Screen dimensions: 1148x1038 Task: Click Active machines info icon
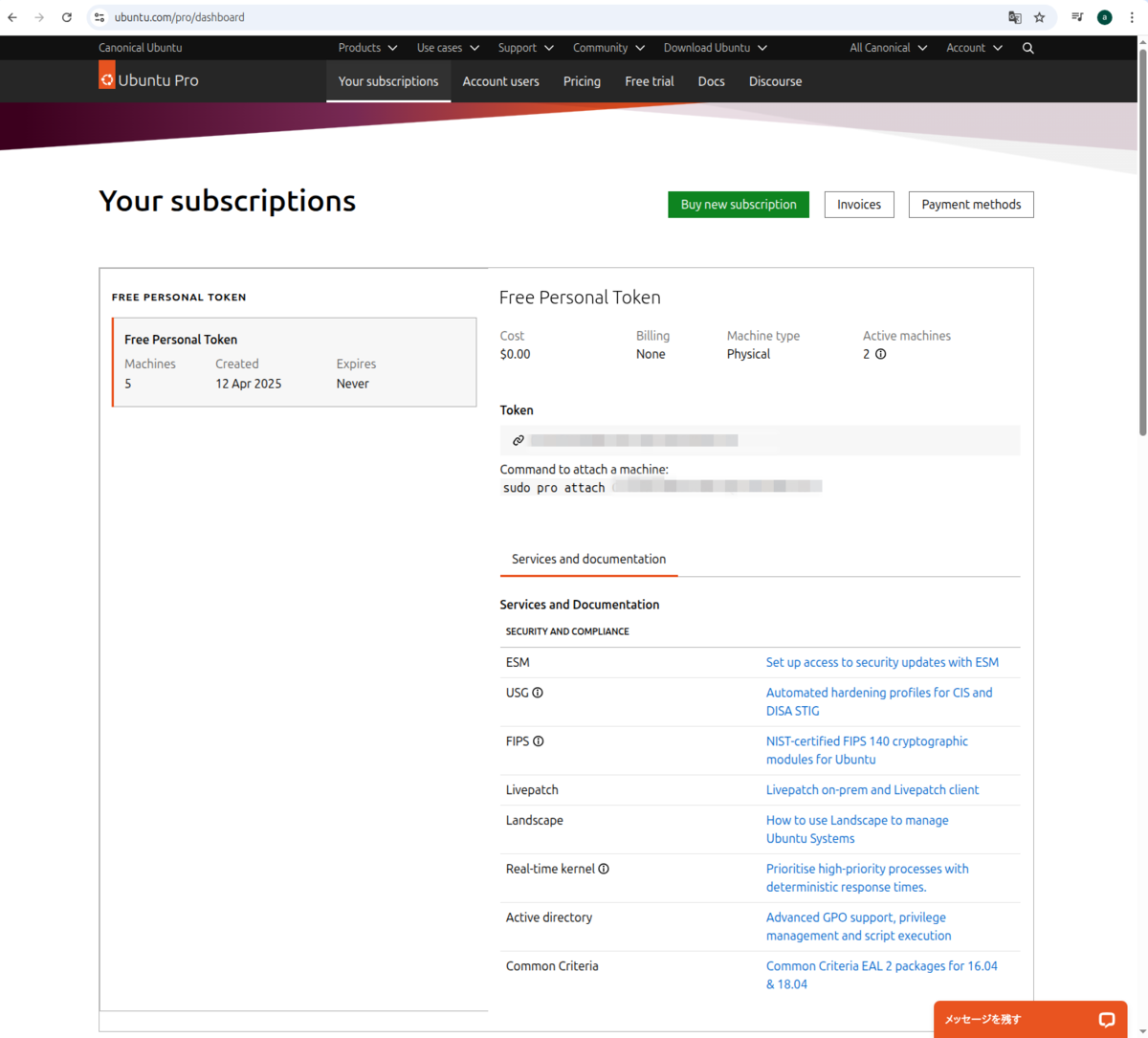[x=881, y=354]
